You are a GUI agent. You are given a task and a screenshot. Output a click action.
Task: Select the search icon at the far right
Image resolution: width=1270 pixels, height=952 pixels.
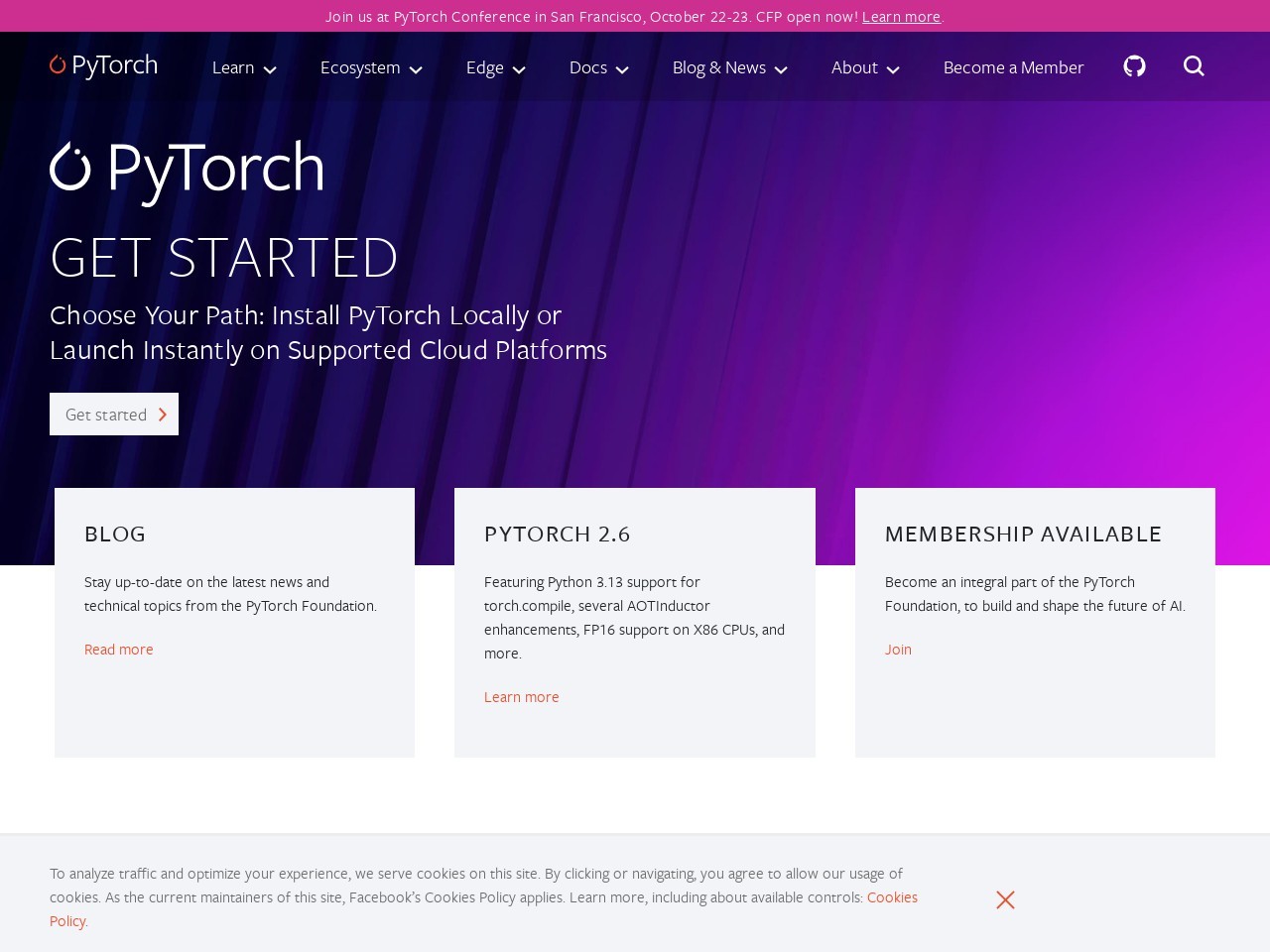[x=1194, y=66]
